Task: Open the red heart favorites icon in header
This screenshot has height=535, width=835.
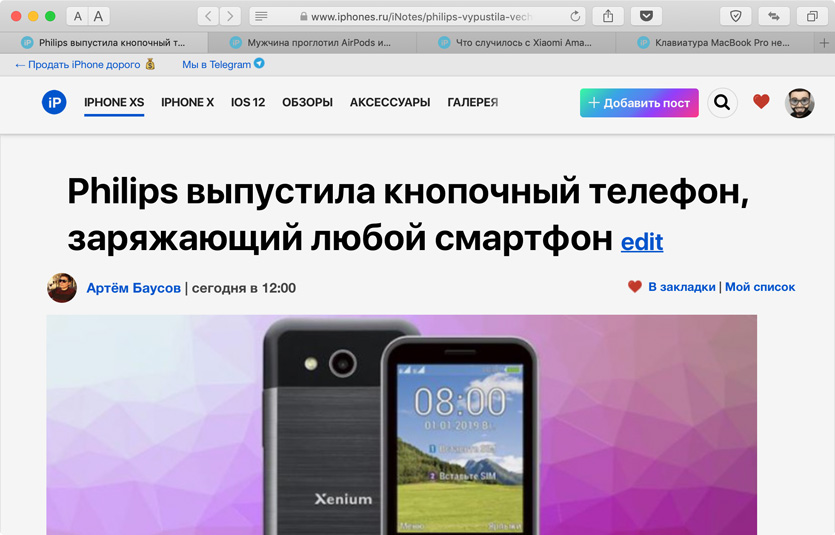Action: (761, 101)
